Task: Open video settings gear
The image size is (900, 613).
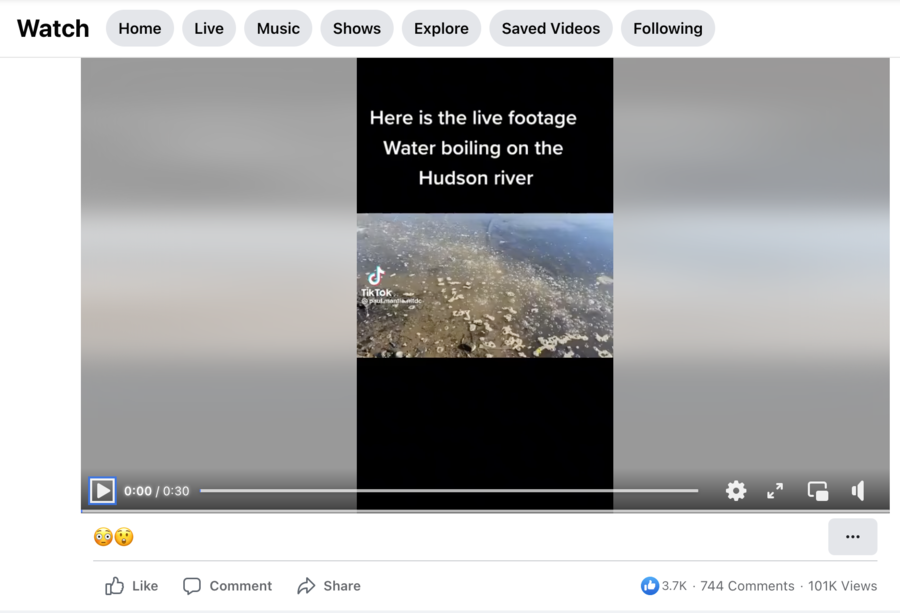Action: pyautogui.click(x=736, y=491)
